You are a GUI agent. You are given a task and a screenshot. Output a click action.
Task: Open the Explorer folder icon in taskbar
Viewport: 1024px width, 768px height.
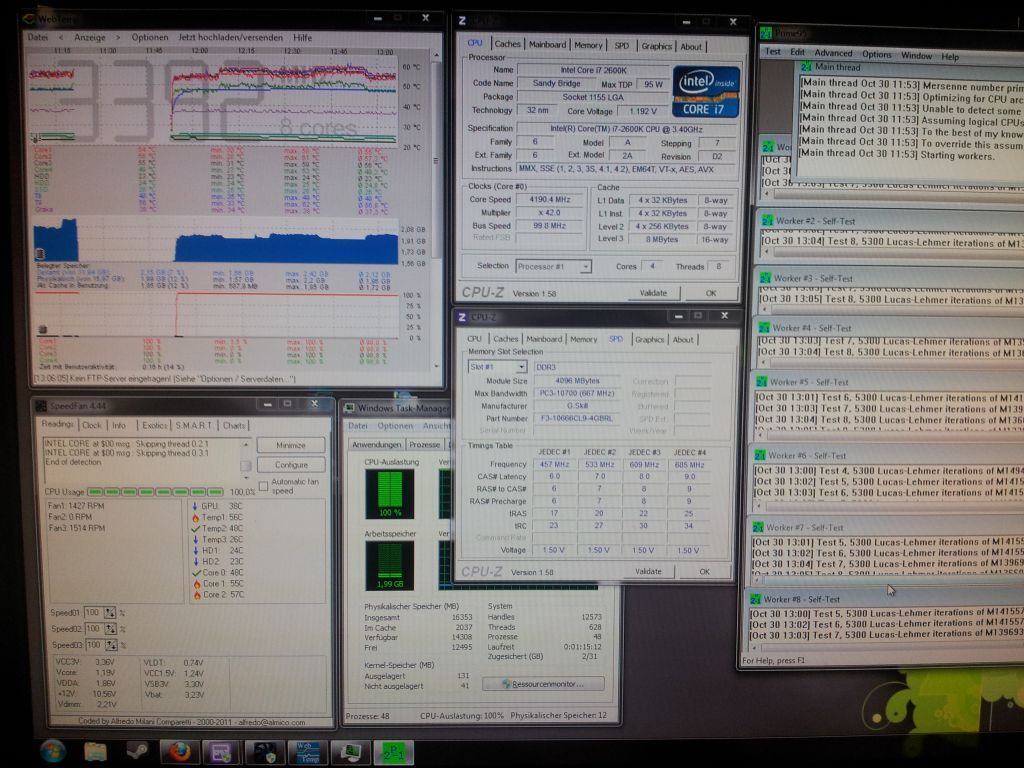pos(95,752)
